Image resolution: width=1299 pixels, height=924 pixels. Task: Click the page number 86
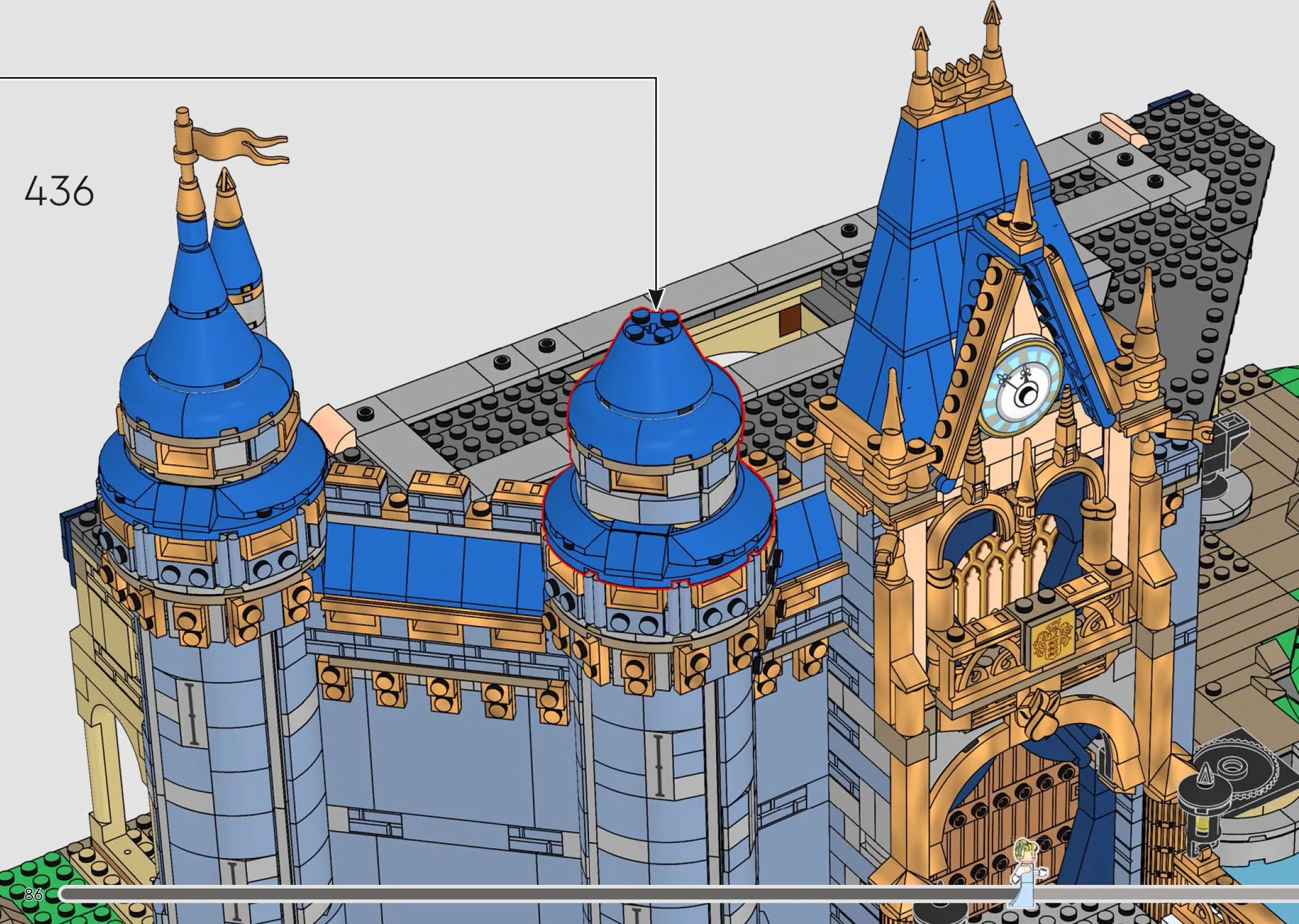pos(33,895)
